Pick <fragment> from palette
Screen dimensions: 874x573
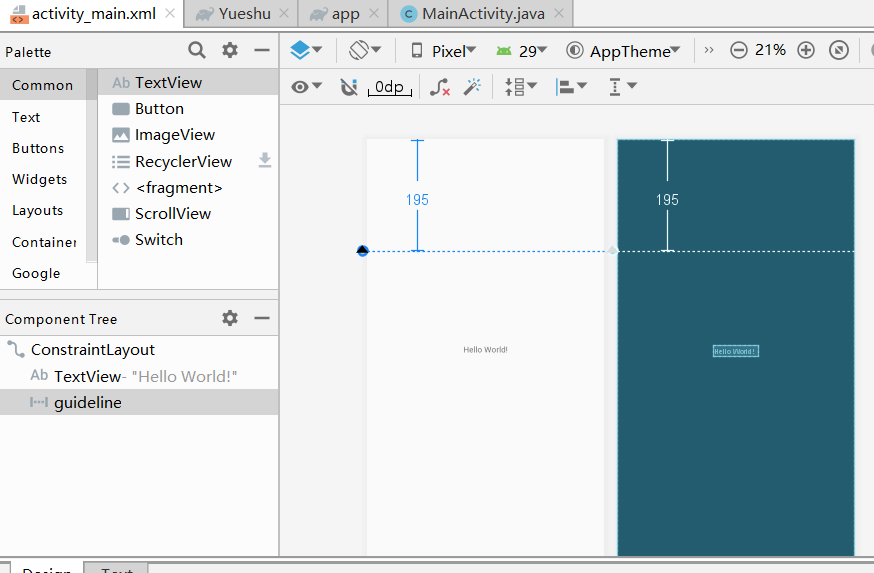(188, 188)
